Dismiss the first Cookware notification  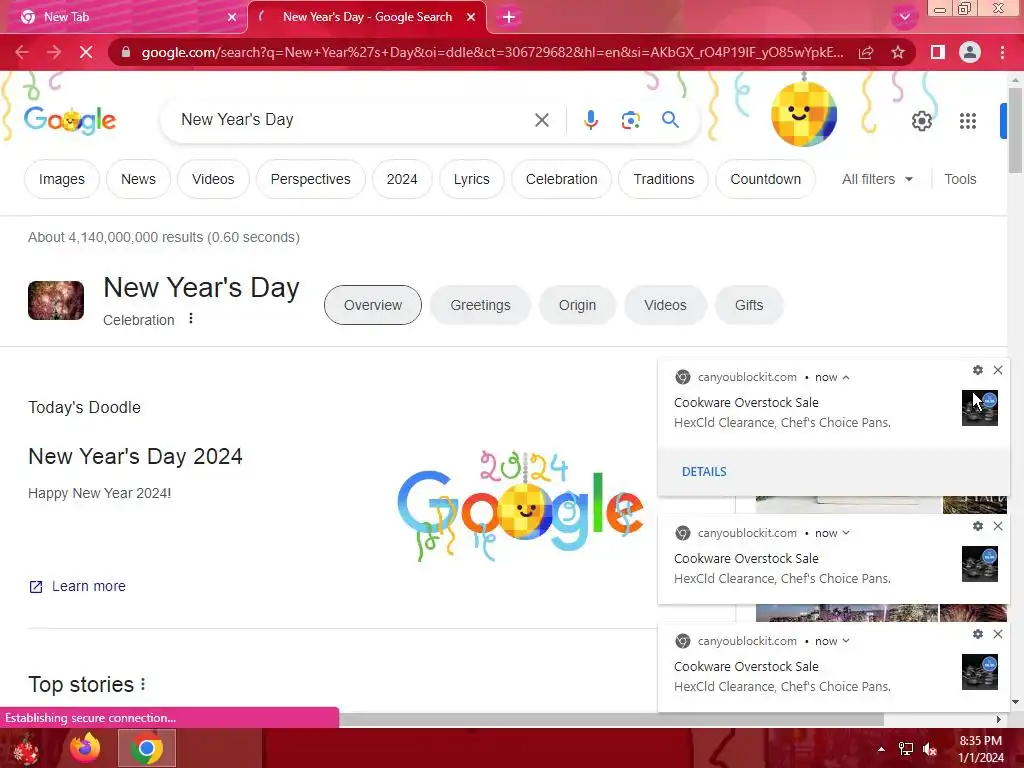point(998,370)
